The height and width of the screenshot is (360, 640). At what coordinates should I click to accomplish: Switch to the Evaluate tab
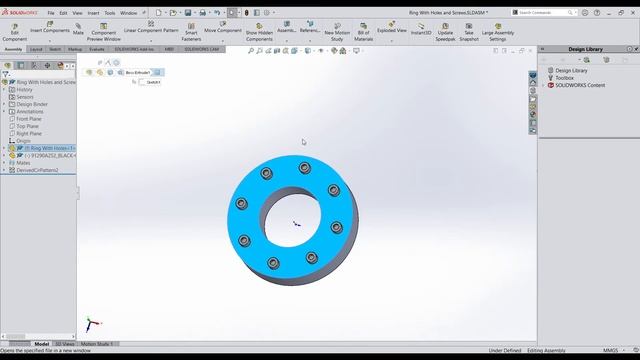point(97,49)
